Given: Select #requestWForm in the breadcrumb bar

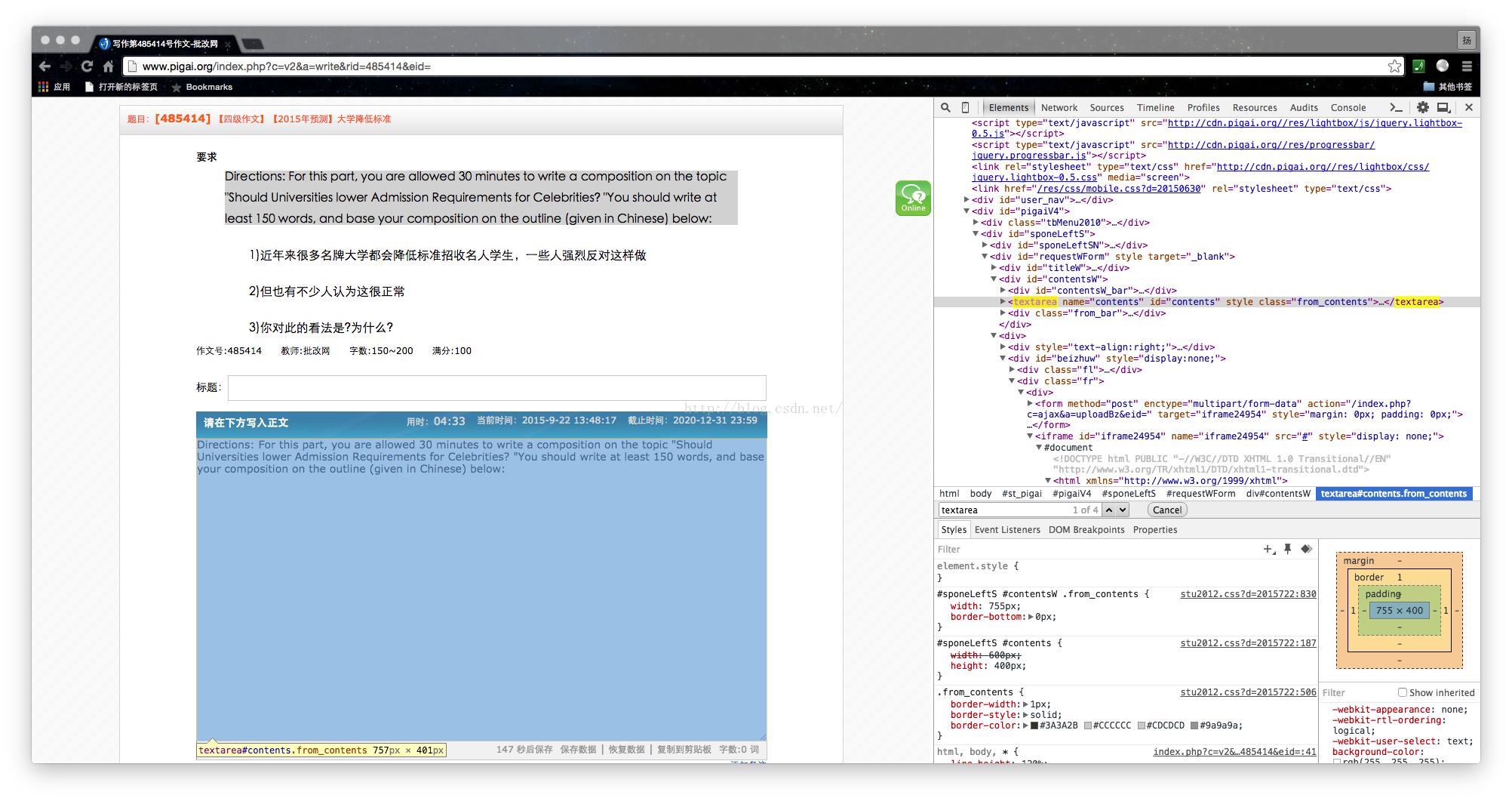Looking at the screenshot, I should (1200, 494).
